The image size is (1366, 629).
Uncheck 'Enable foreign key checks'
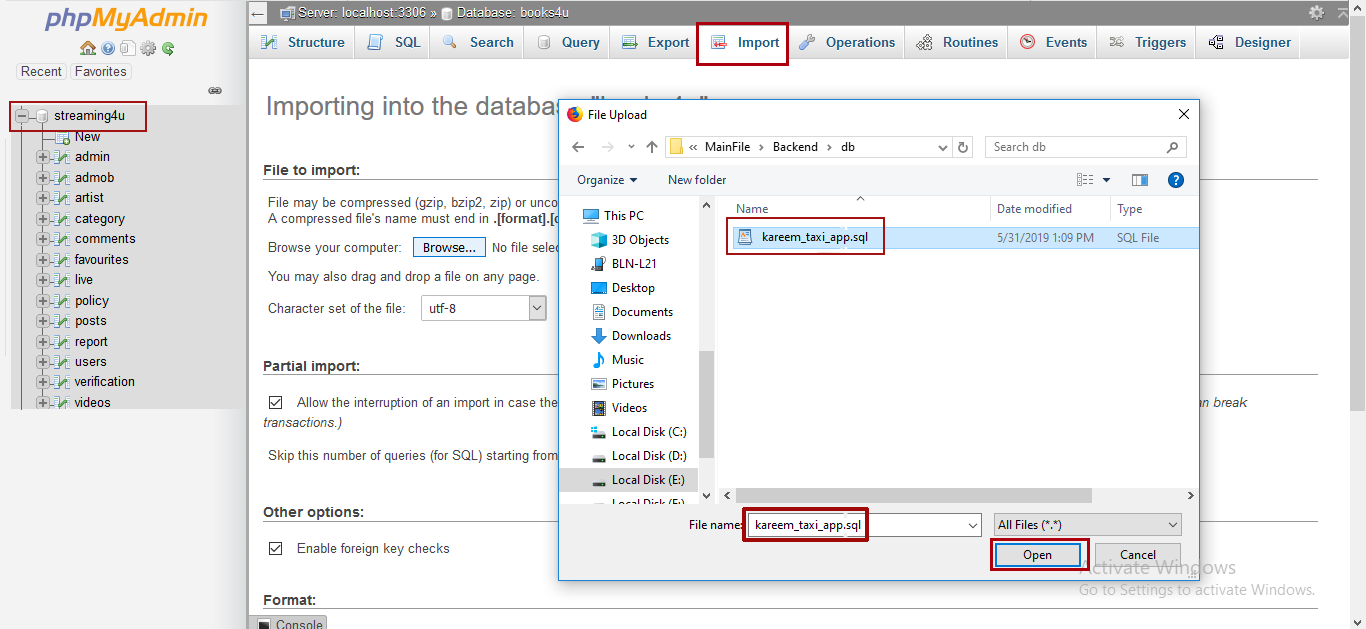point(275,549)
